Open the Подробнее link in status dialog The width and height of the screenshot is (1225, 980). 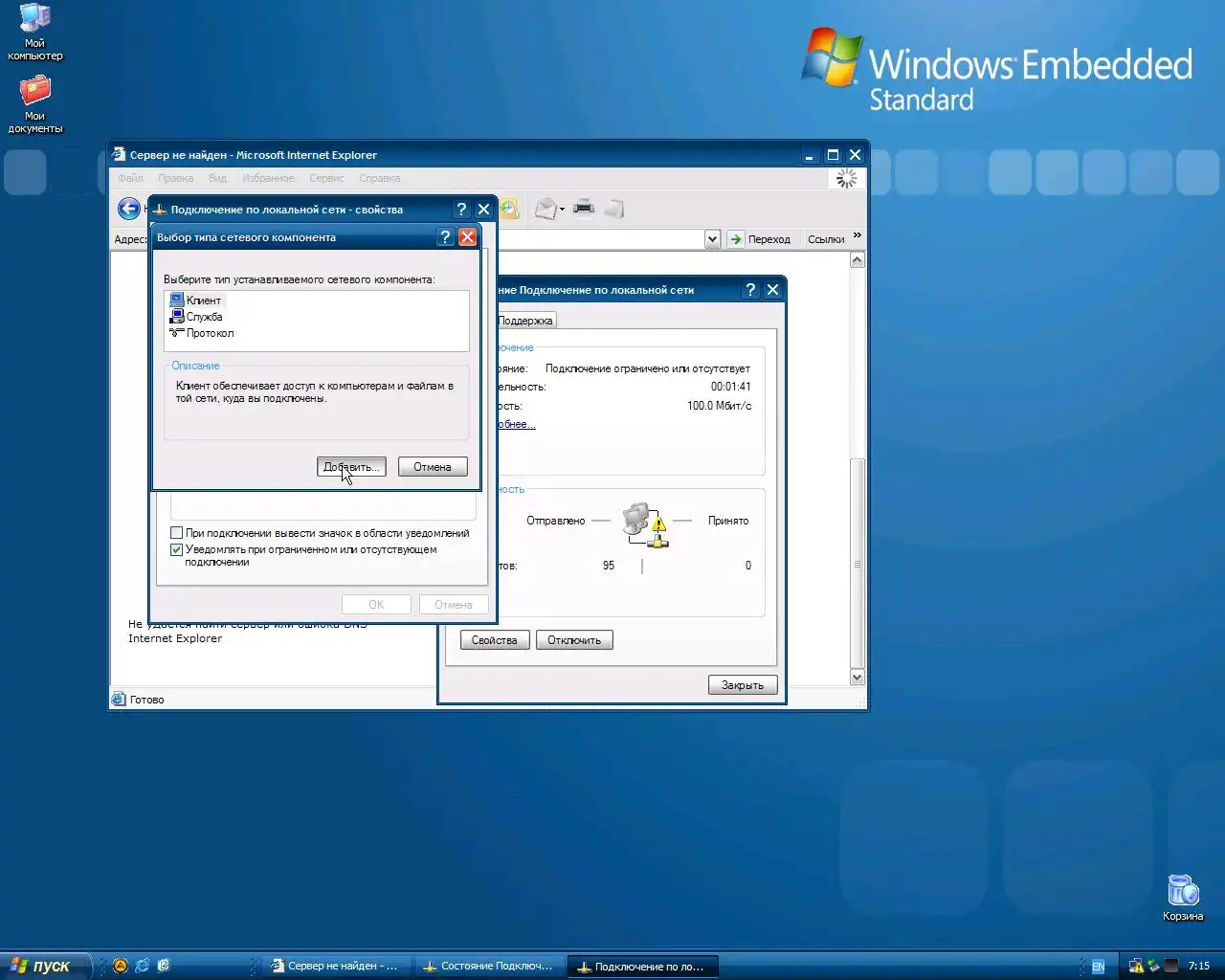[516, 424]
